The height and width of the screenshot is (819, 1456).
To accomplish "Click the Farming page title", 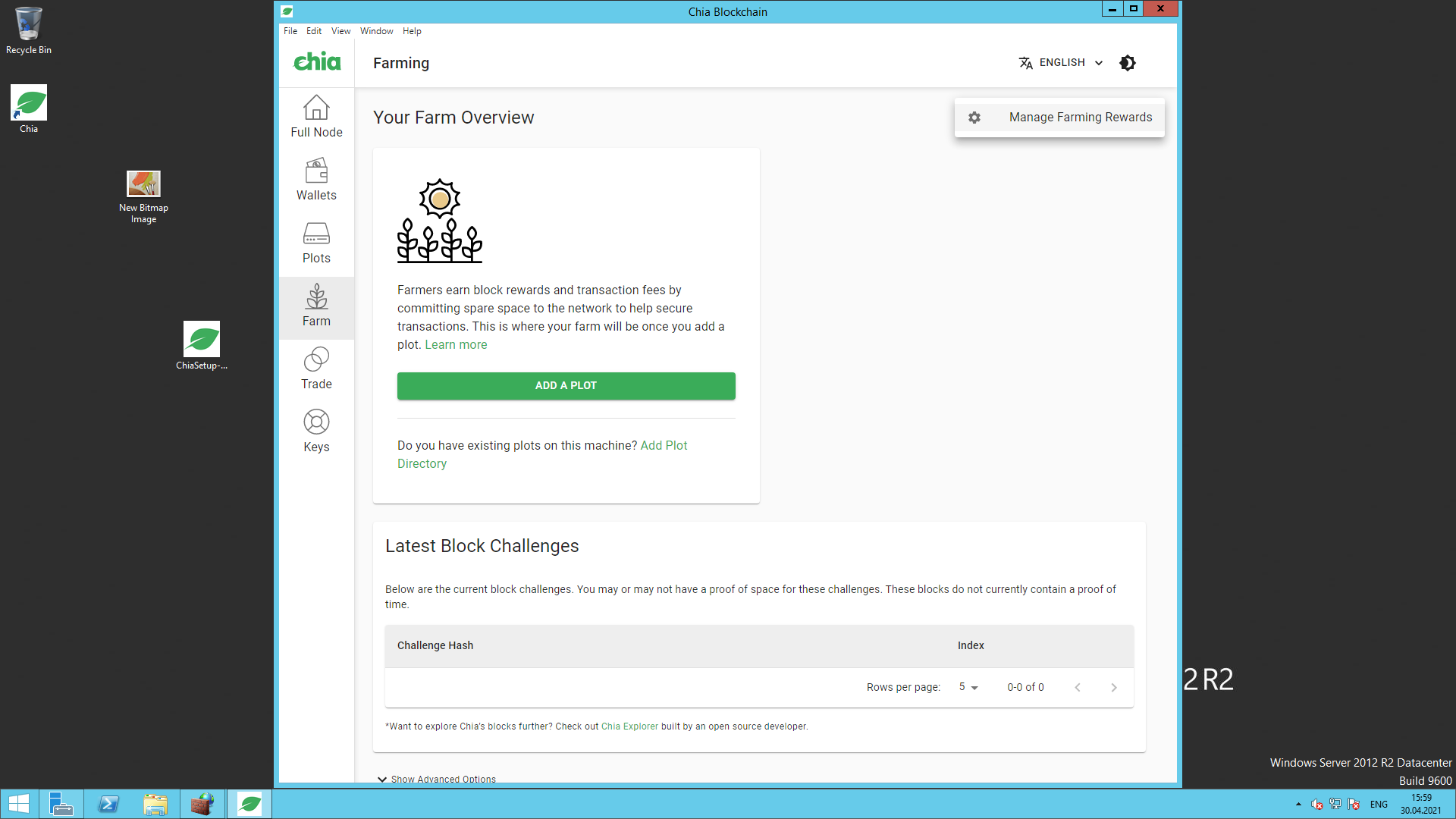I will (x=401, y=63).
